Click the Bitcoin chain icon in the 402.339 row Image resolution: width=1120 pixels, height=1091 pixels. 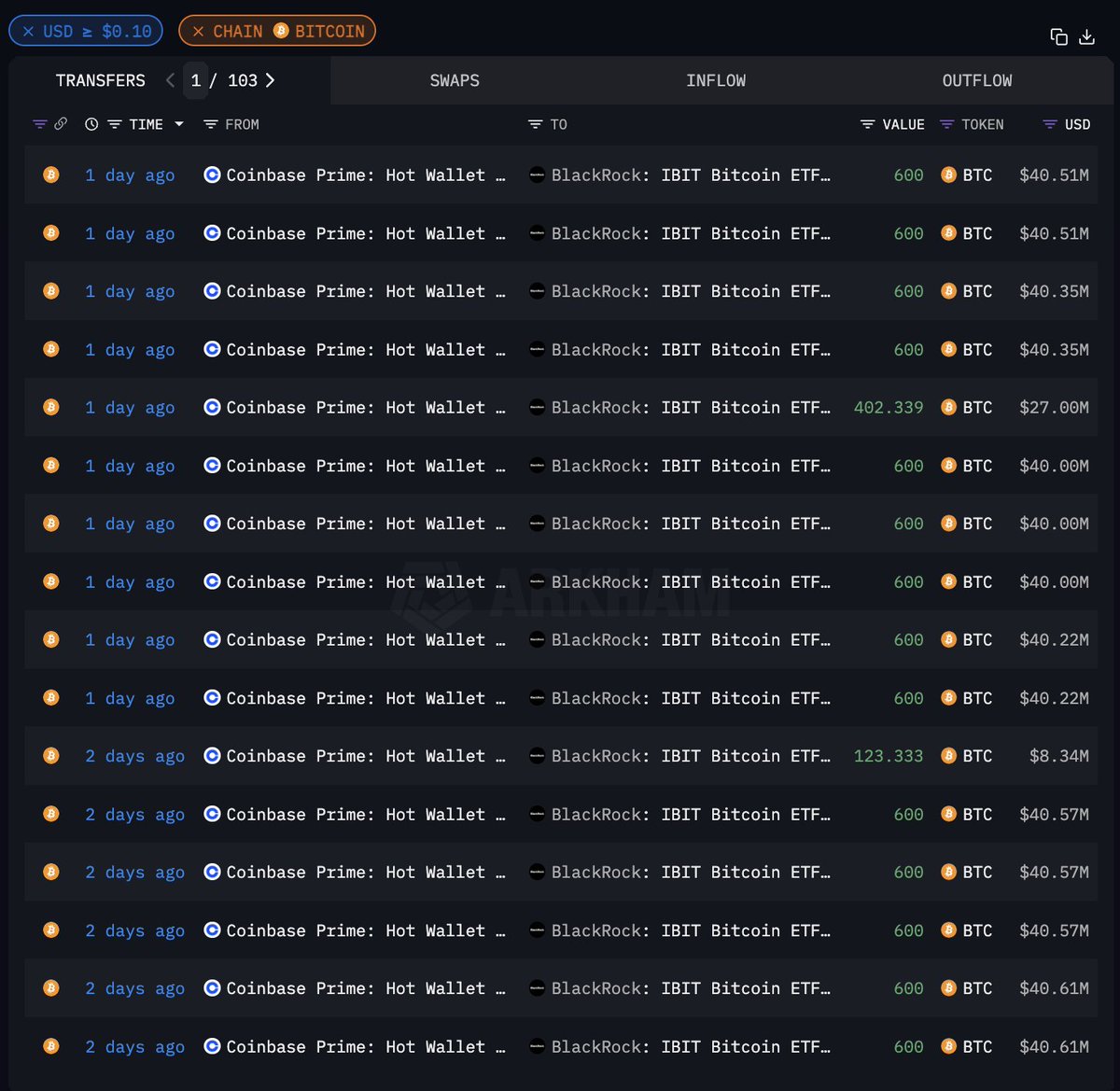(x=51, y=407)
